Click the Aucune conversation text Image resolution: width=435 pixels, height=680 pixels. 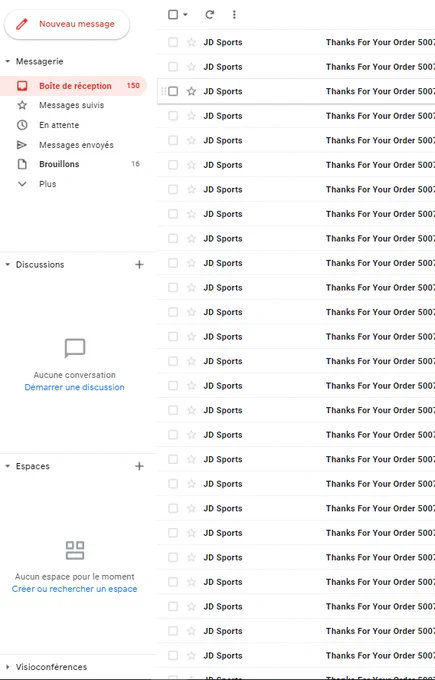(x=75, y=375)
